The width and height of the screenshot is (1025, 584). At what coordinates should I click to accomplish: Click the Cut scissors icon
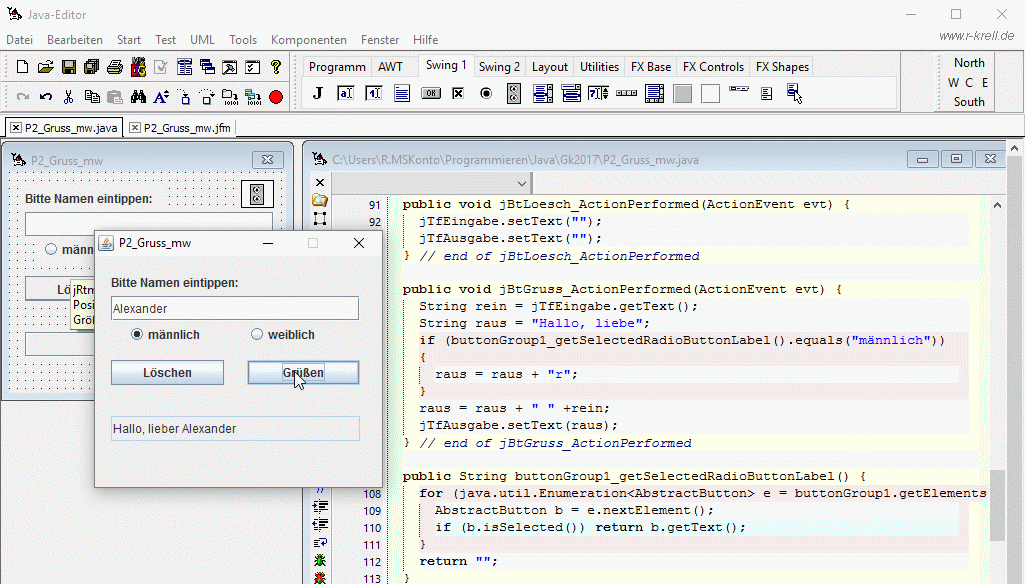[x=69, y=97]
